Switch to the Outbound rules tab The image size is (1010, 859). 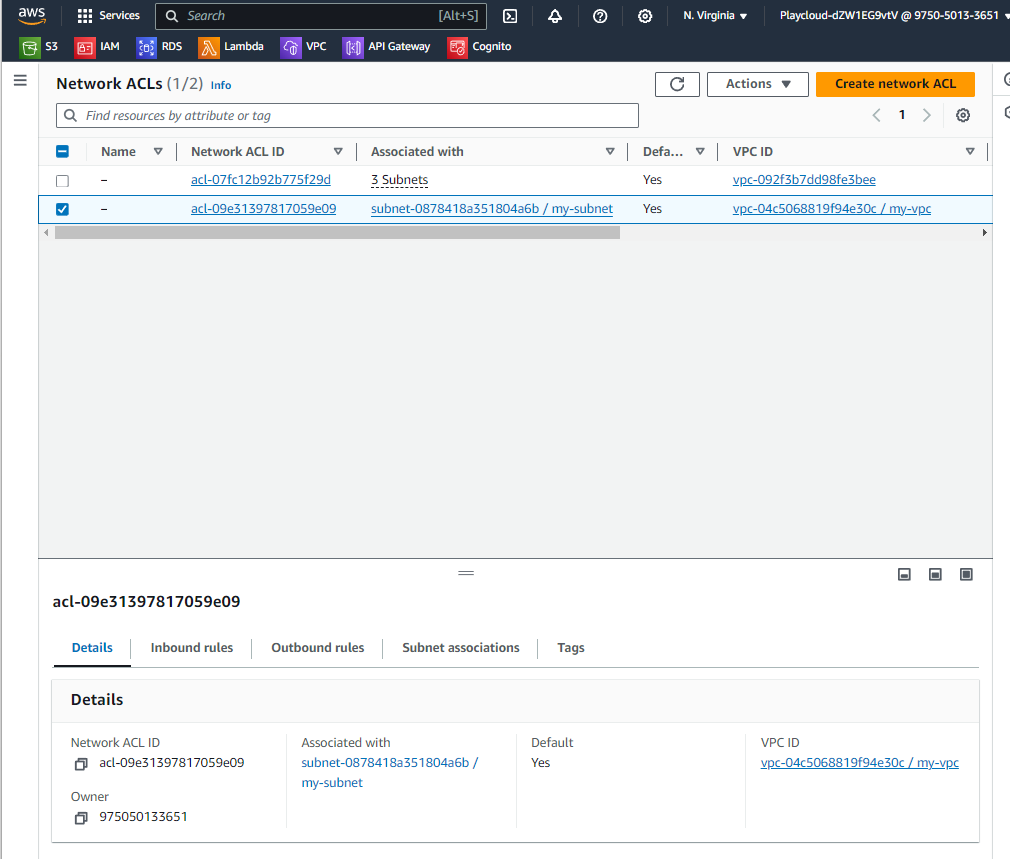tap(318, 648)
